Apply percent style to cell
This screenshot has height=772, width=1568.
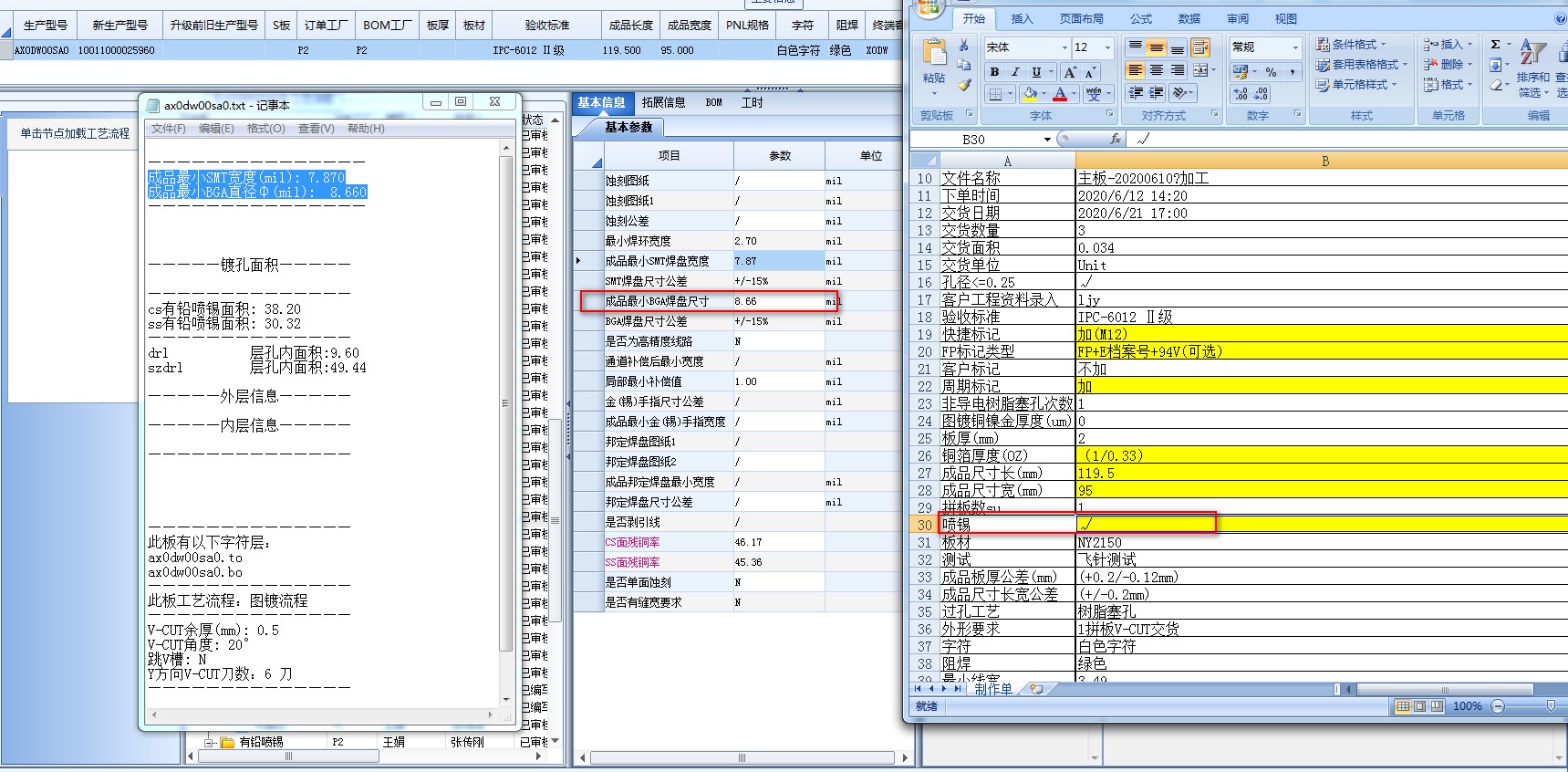click(x=1271, y=72)
